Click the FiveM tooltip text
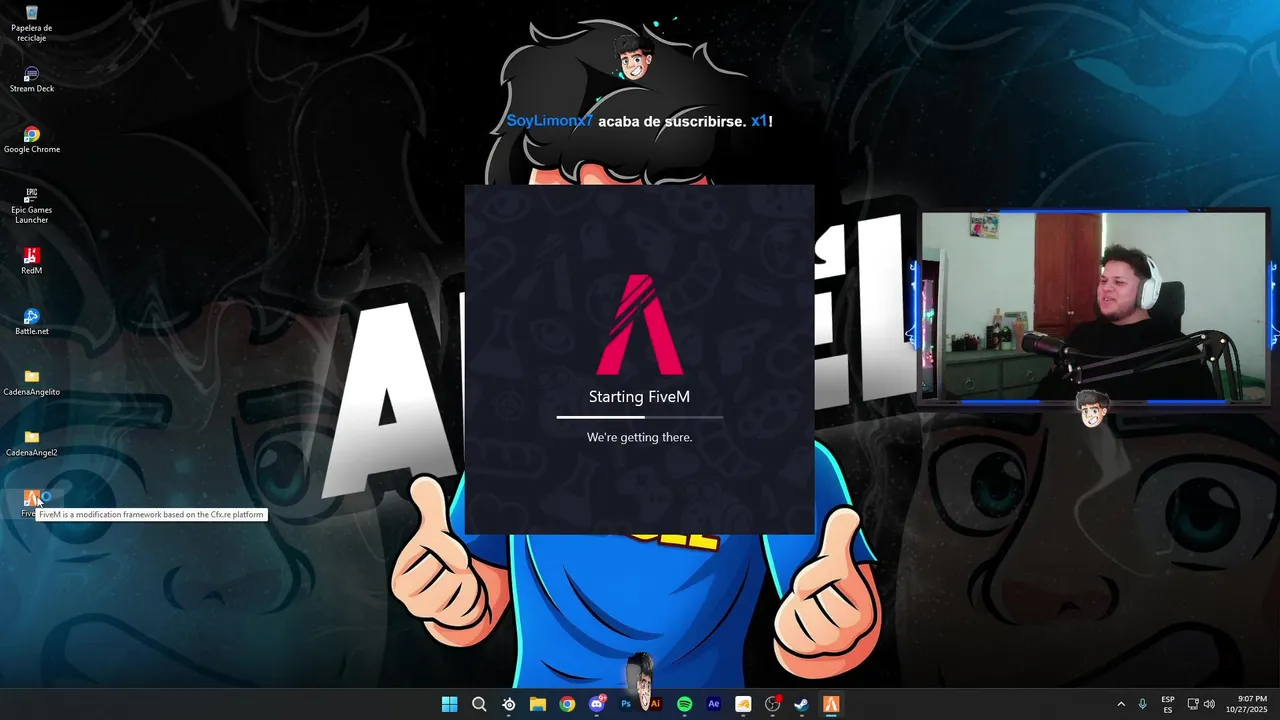 point(151,514)
